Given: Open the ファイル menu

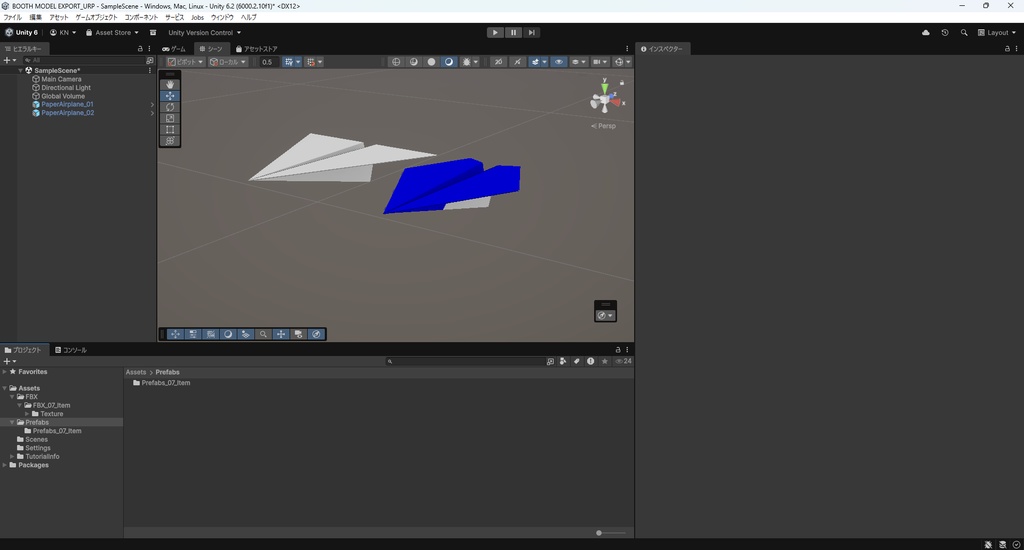Looking at the screenshot, I should pos(12,18).
